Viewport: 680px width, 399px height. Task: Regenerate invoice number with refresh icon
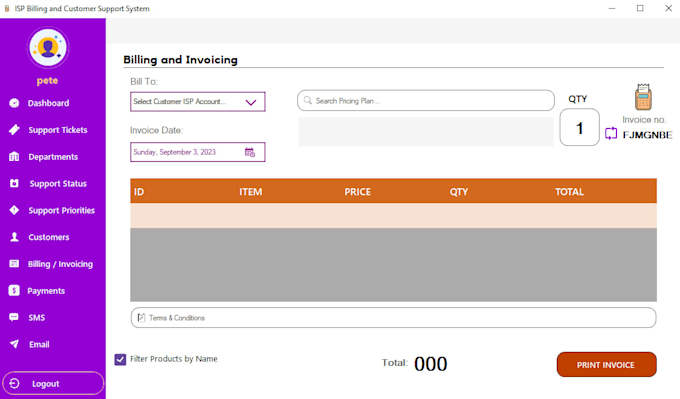[611, 134]
